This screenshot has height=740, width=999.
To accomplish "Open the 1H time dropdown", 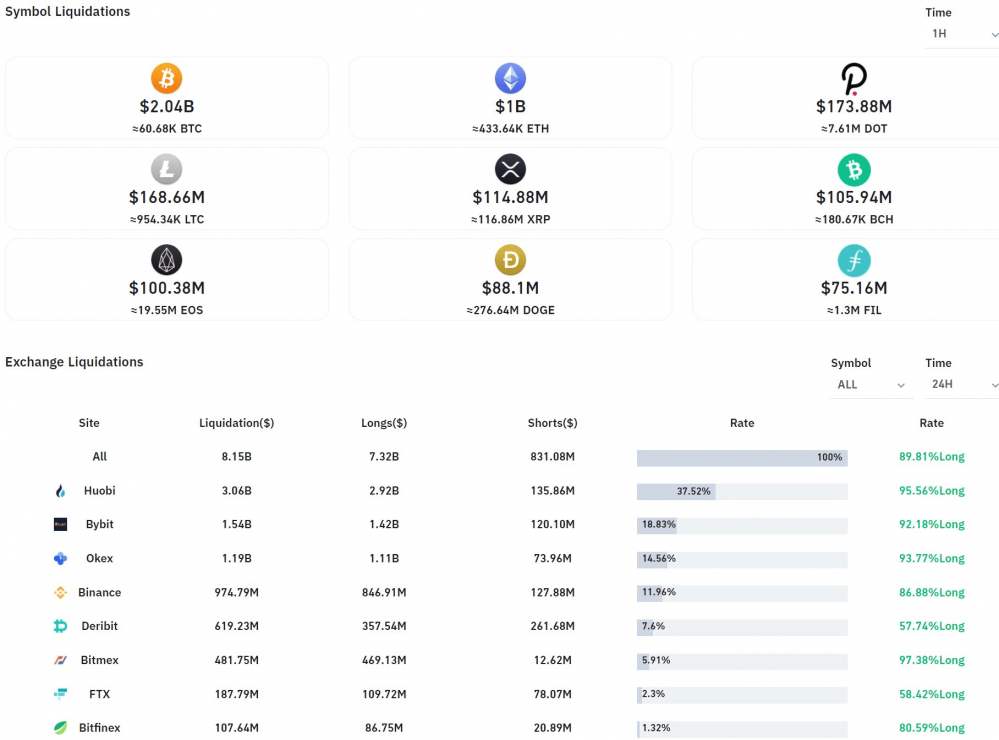I will 960,34.
